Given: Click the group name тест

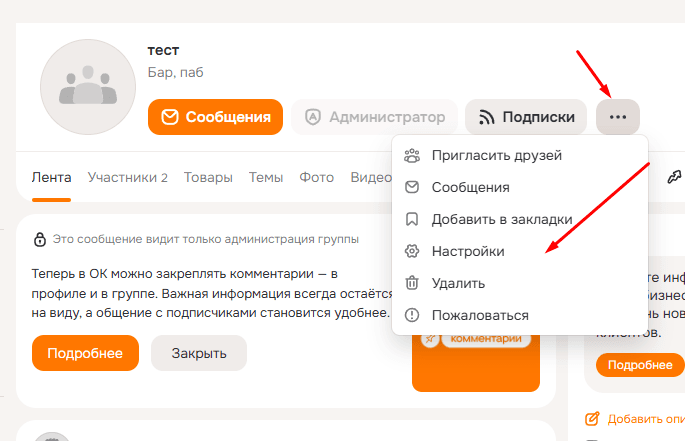Looking at the screenshot, I should 163,50.
